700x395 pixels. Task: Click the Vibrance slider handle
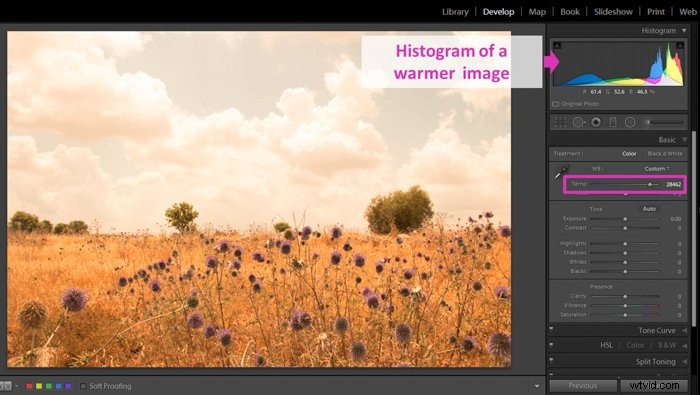click(x=625, y=306)
